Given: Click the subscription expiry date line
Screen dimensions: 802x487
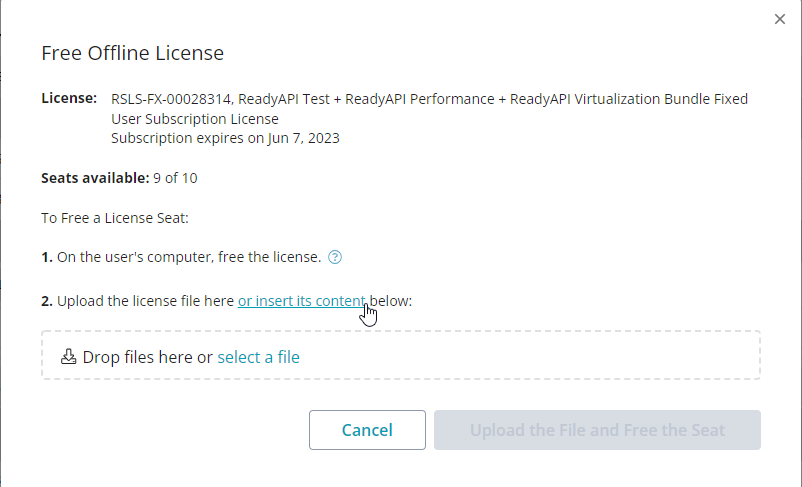Looking at the screenshot, I should click(x=225, y=138).
